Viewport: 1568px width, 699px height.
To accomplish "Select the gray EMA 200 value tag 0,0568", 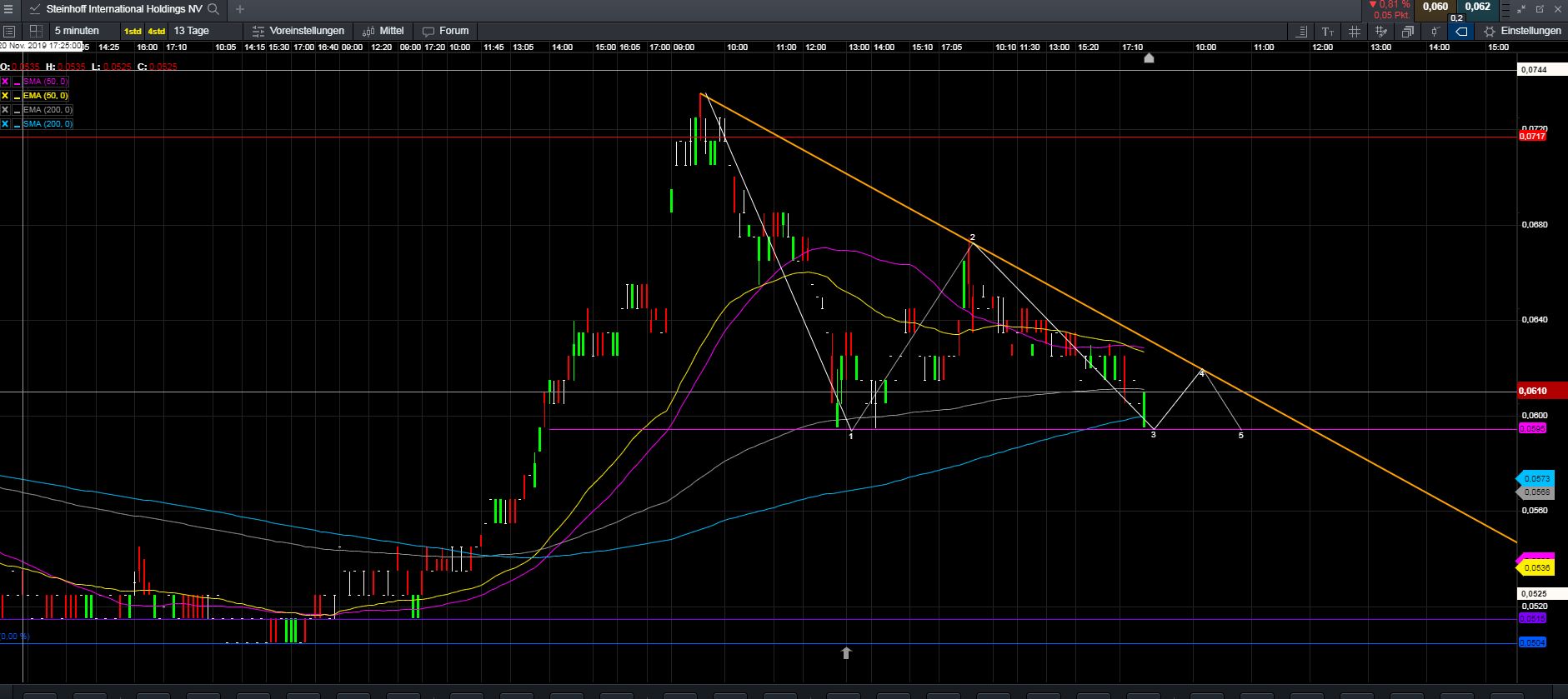I will [1535, 492].
